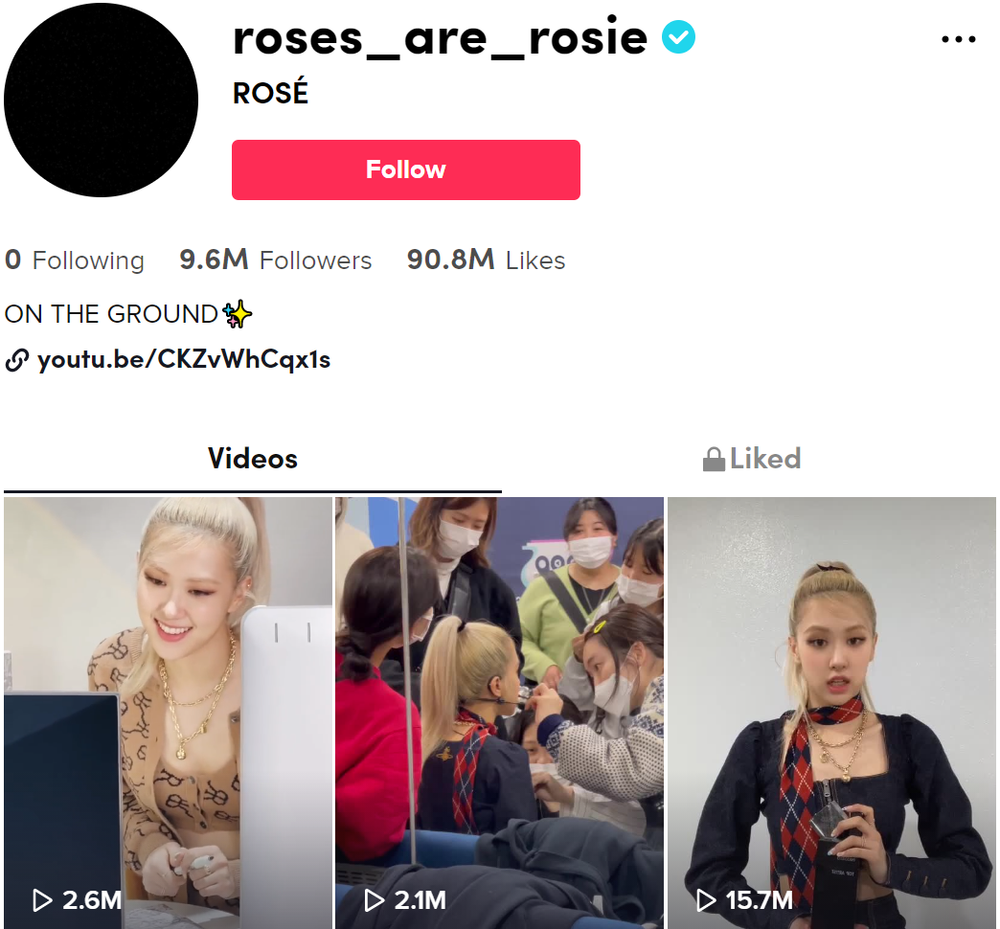Click the play icon showing 2.1M views
Screen dimensions: 1000x929
click(x=374, y=900)
